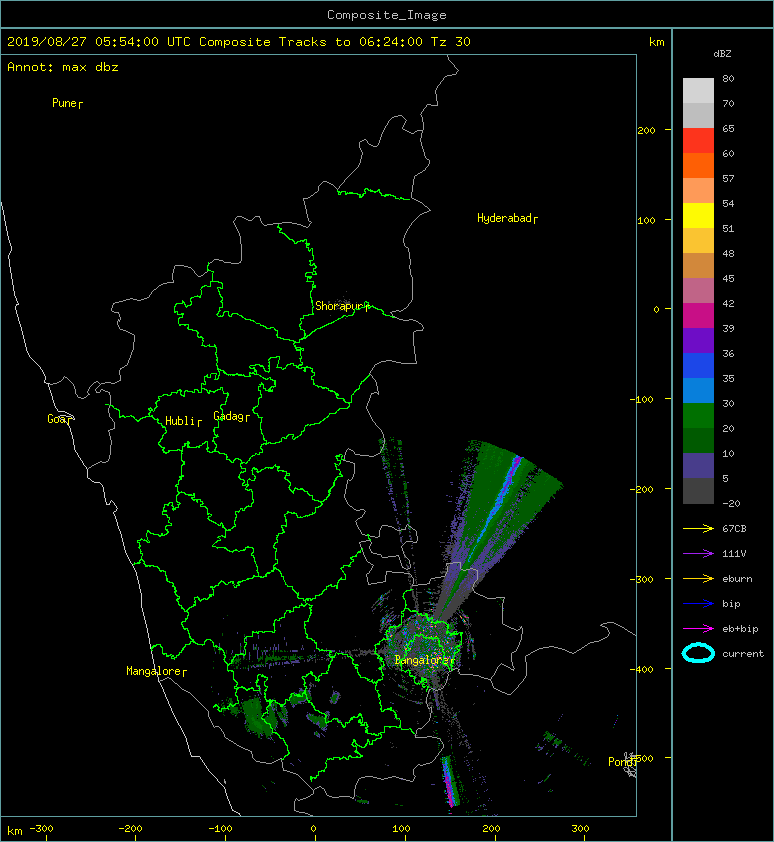Click the 200 km vertical axis tick
This screenshot has width=774, height=842.
click(647, 130)
